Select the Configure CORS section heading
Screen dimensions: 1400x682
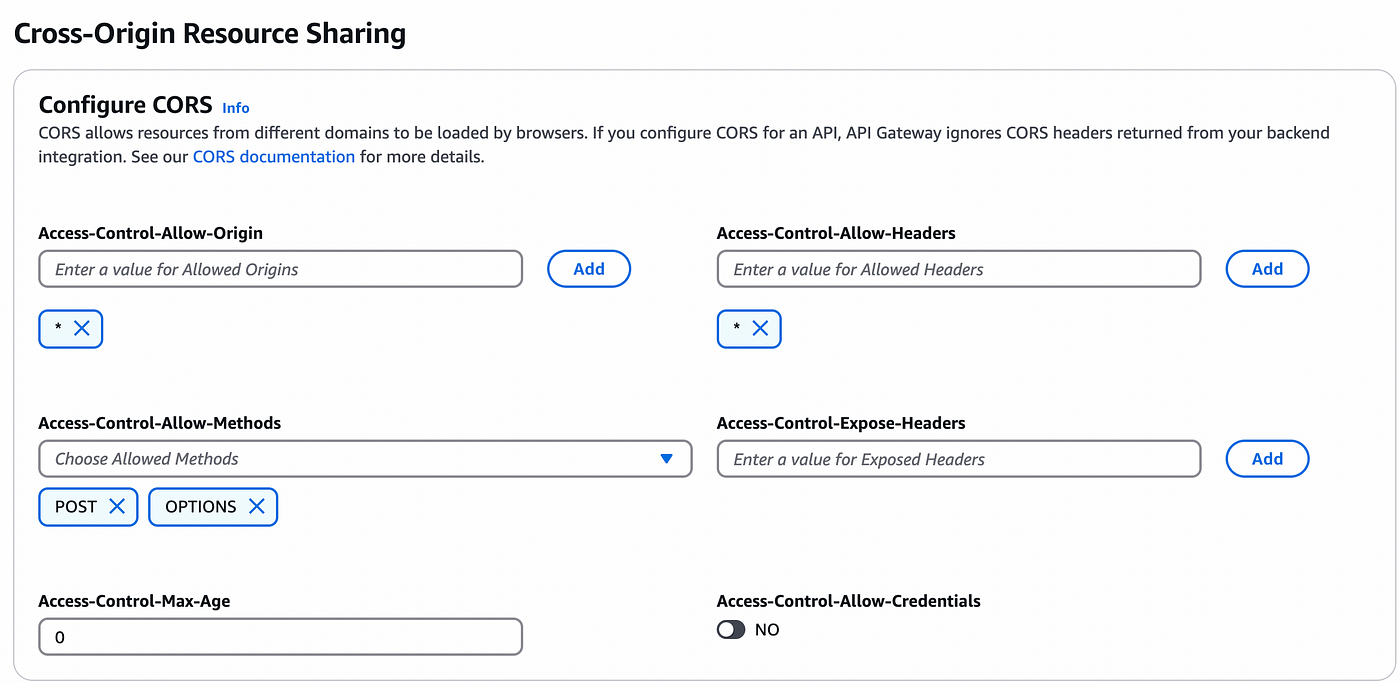124,104
